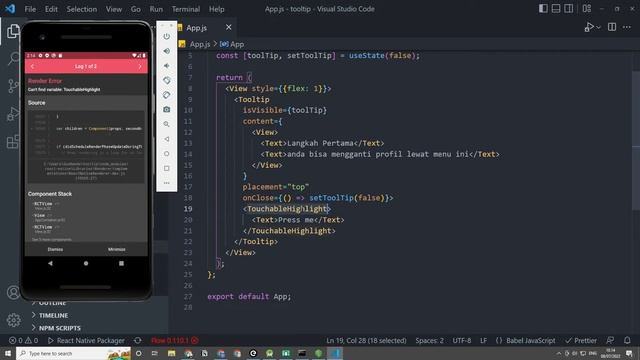Image resolution: width=640 pixels, height=360 pixels.
Task: Toggle bottom panel visibility
Action: tap(556, 9)
